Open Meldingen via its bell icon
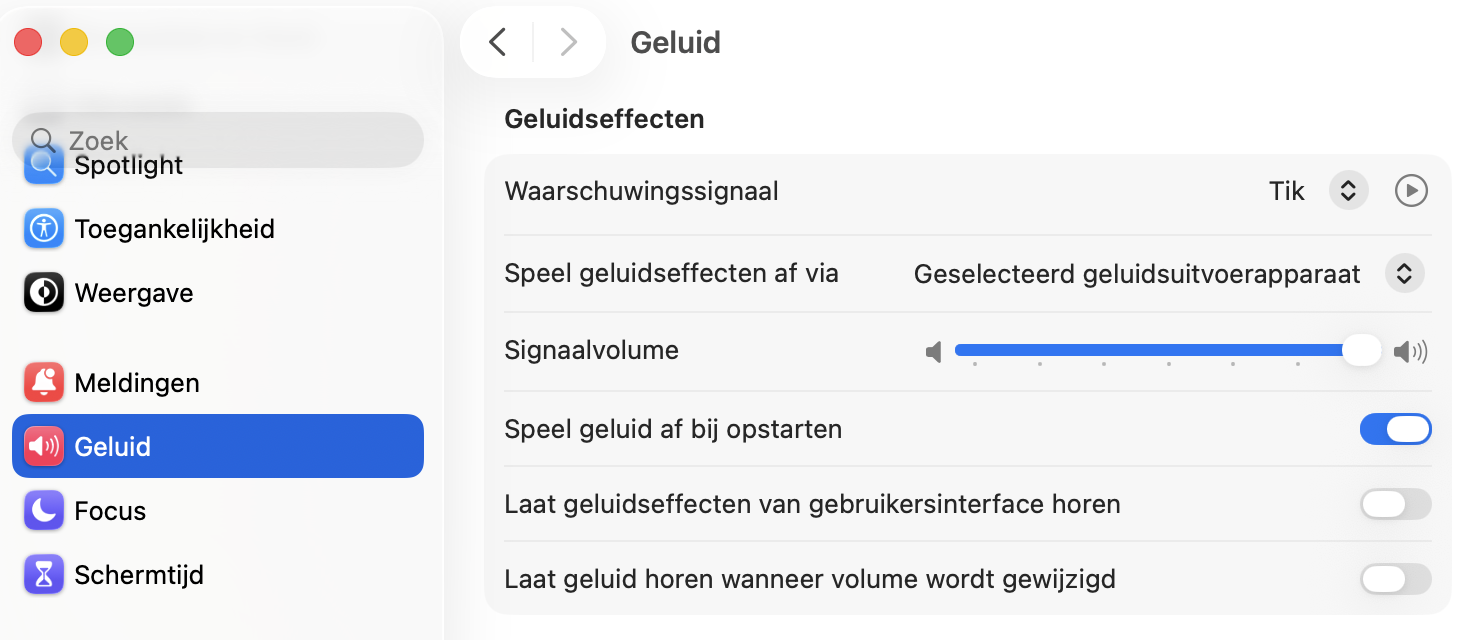 pyautogui.click(x=42, y=382)
